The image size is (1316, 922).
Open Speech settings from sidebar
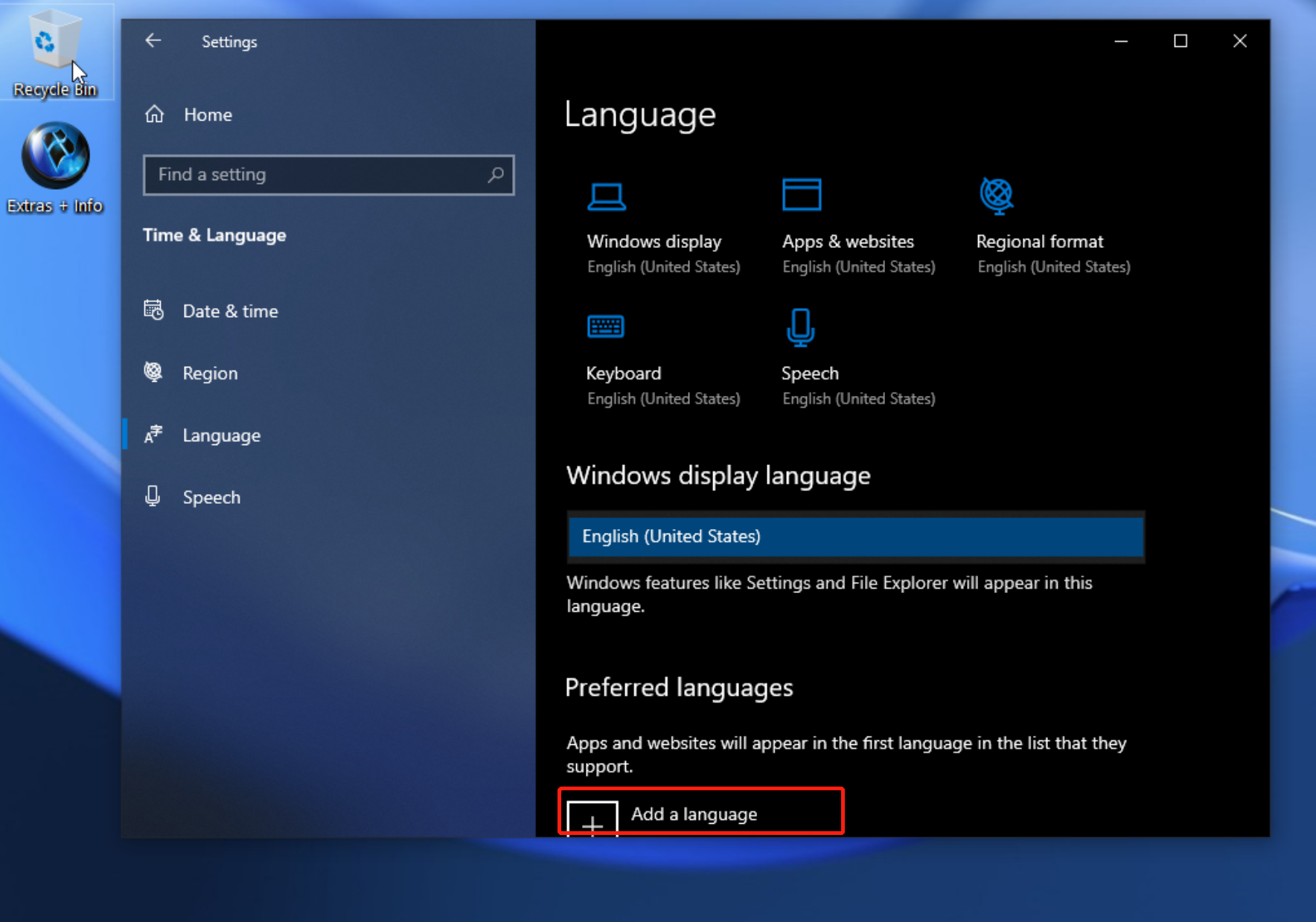pos(212,498)
